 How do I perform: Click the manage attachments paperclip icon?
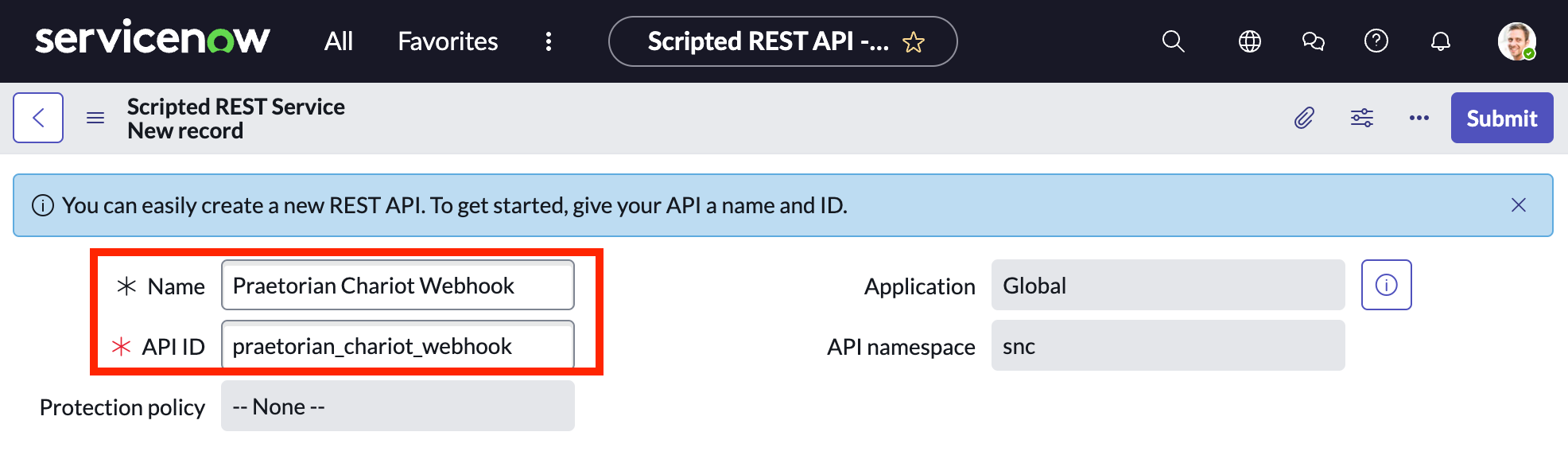(x=1304, y=118)
